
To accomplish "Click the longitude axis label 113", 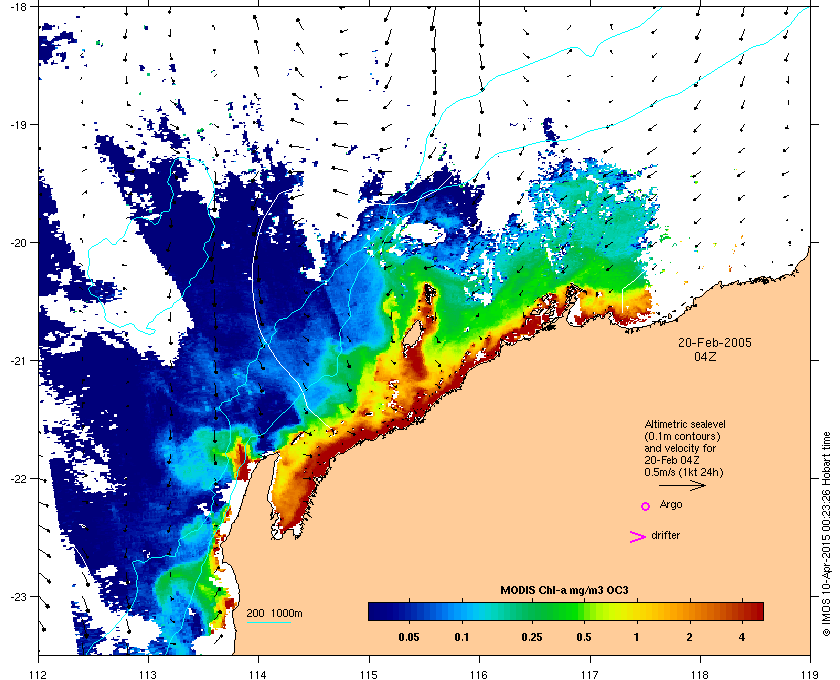I will (148, 675).
